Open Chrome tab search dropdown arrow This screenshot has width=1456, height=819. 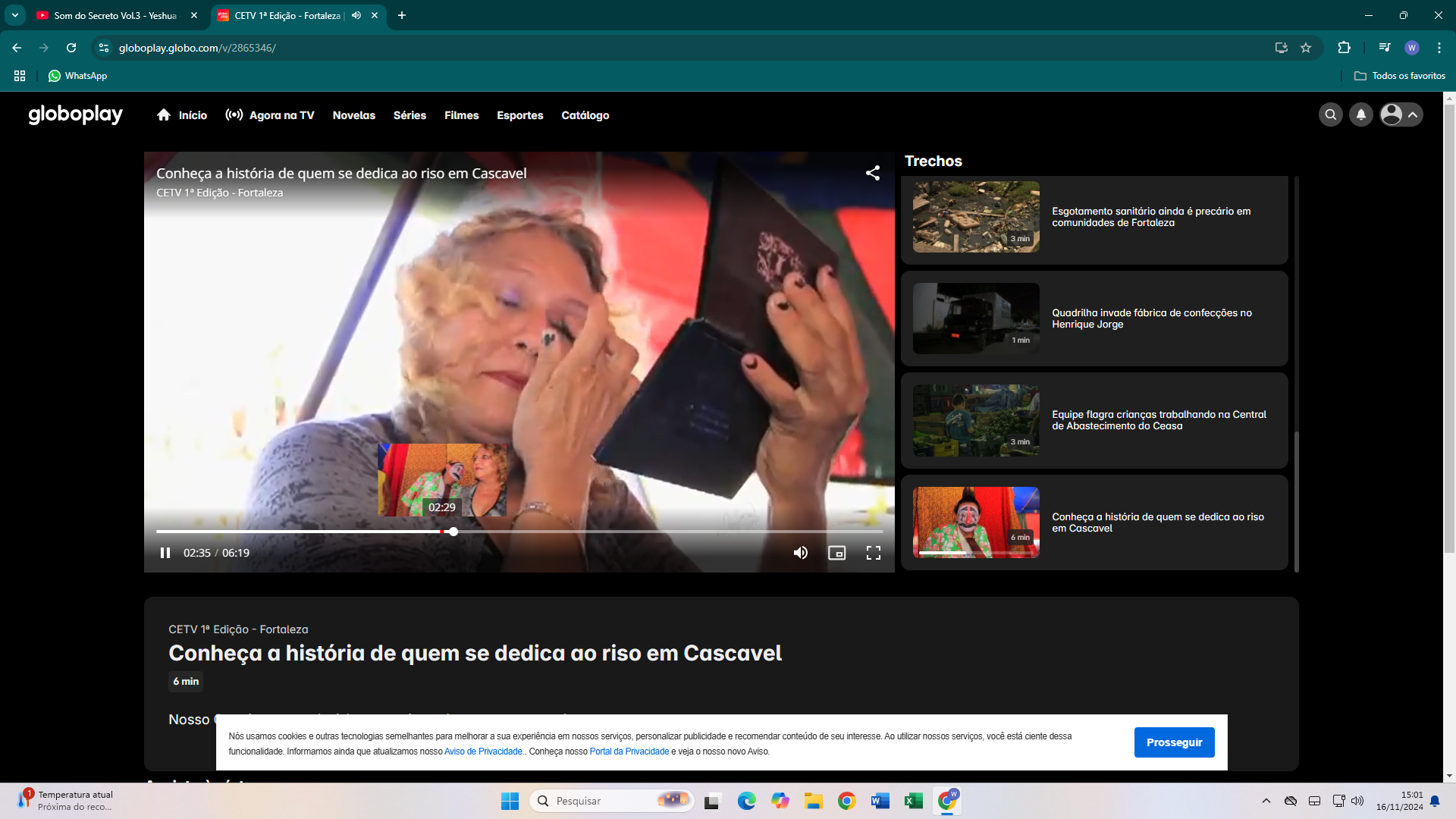(x=15, y=15)
